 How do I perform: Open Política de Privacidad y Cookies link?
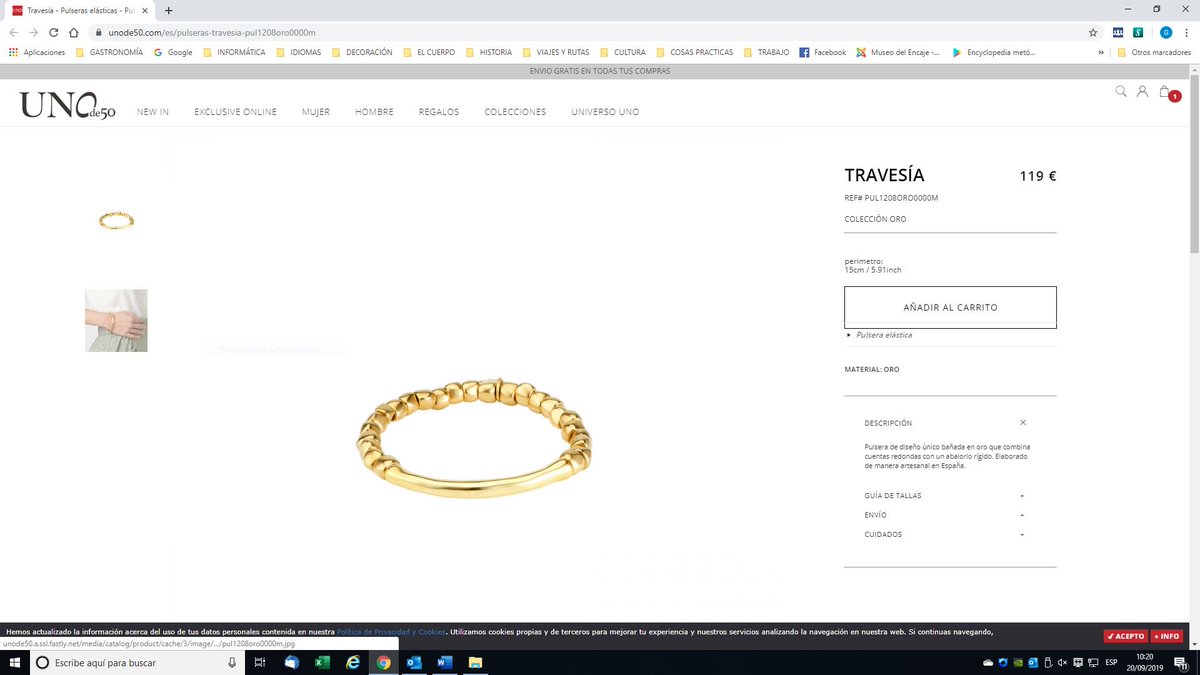[x=391, y=632]
